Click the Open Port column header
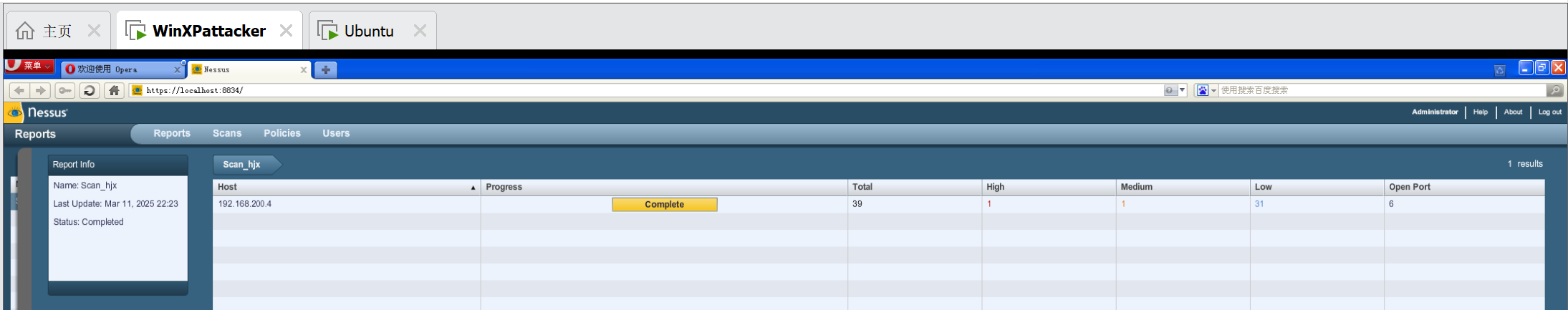The height and width of the screenshot is (310, 1568). (x=1464, y=187)
